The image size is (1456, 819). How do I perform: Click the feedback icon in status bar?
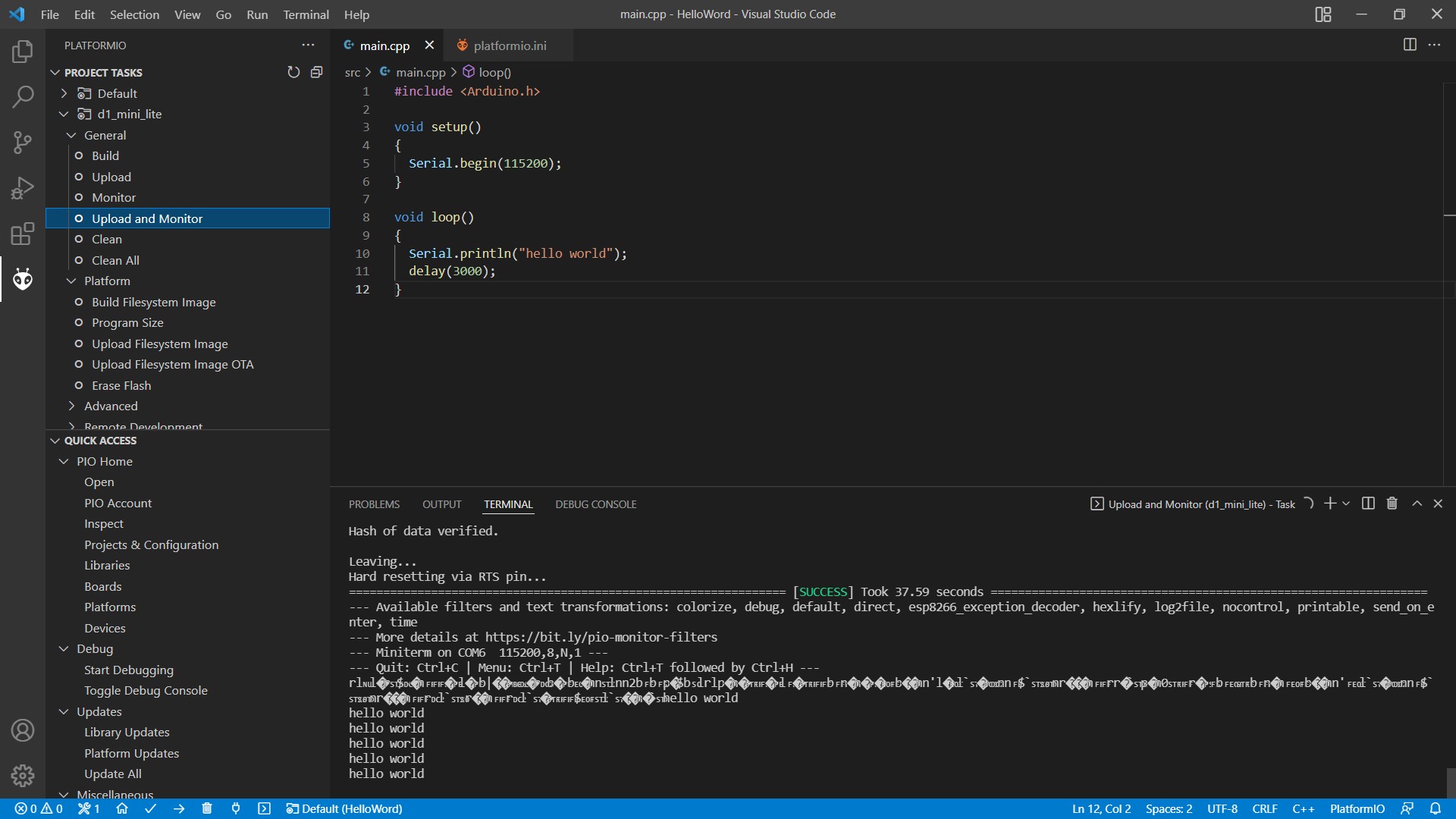1407,808
